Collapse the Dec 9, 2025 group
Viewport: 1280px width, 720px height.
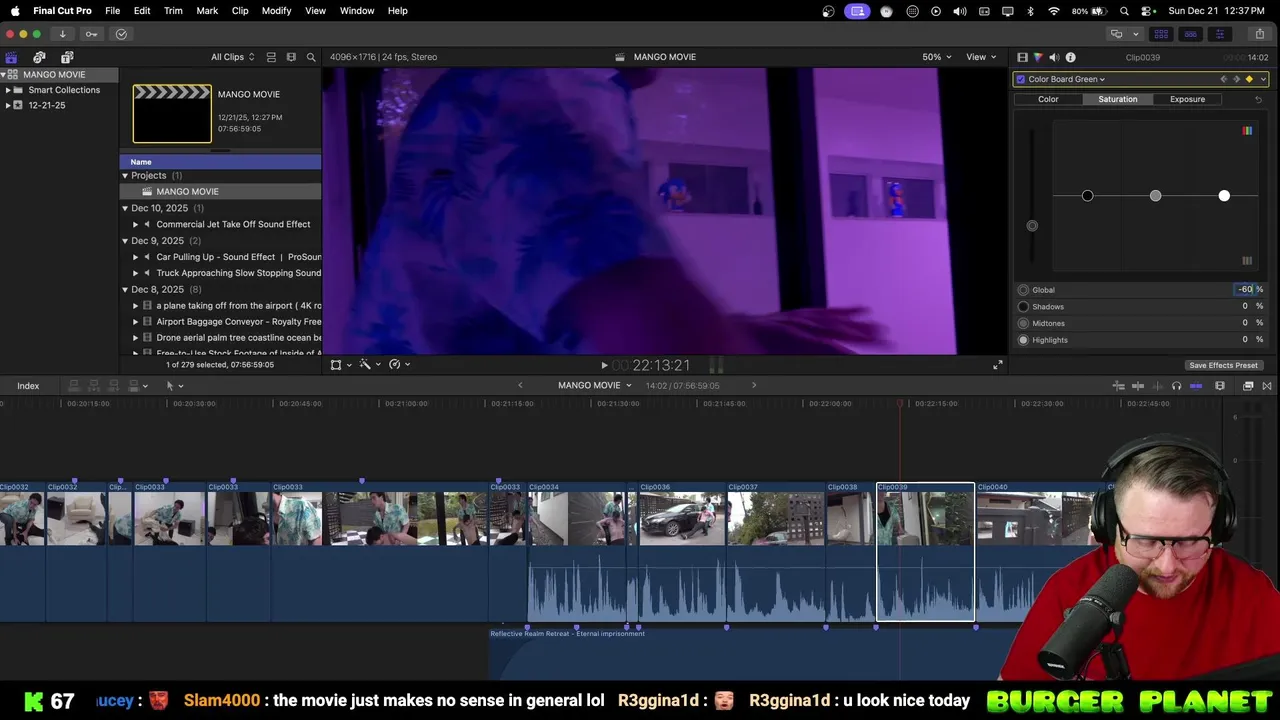(125, 241)
